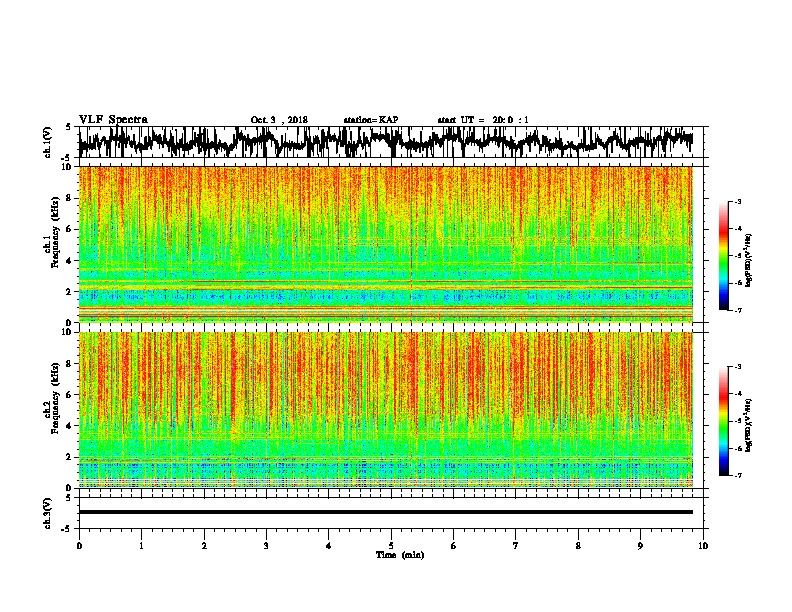
Task: Click the time axis tick label "4"
Action: (329, 546)
